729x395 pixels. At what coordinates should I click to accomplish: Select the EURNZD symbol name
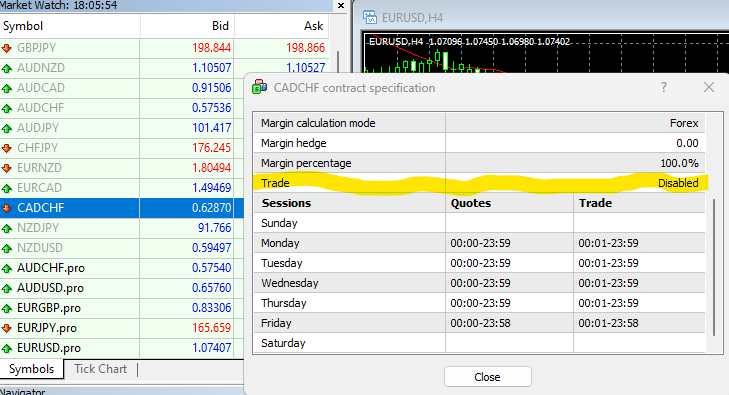click(40, 168)
